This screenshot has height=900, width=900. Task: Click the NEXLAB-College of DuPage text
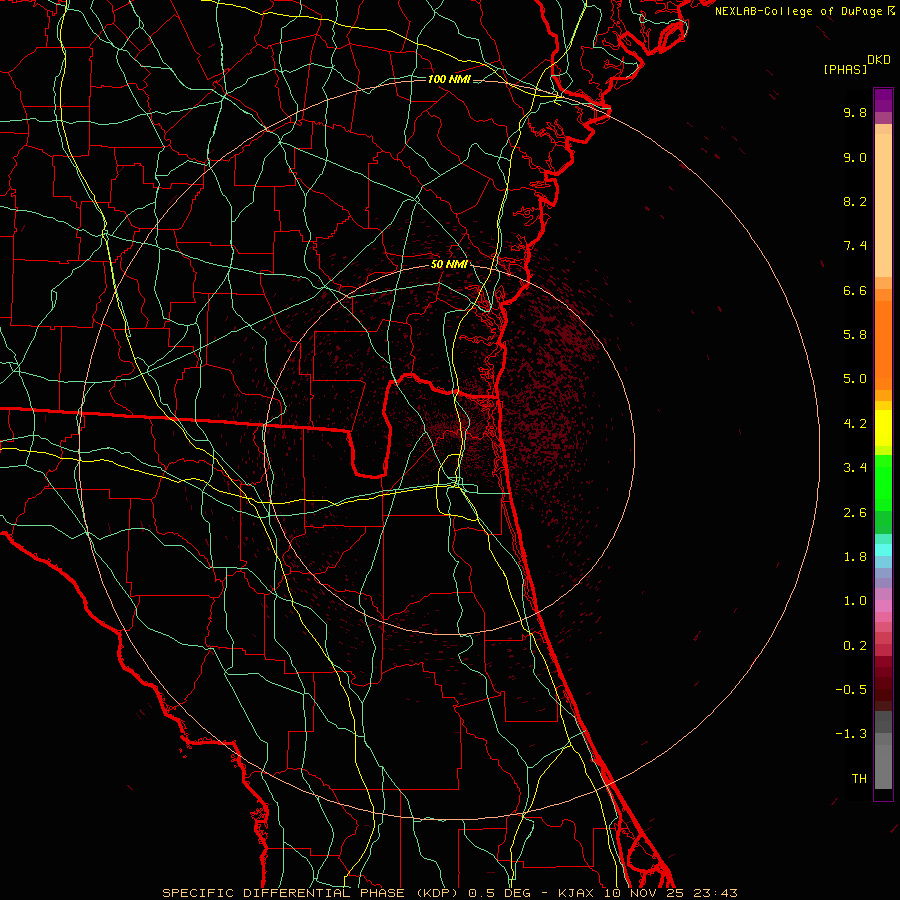pyautogui.click(x=799, y=10)
